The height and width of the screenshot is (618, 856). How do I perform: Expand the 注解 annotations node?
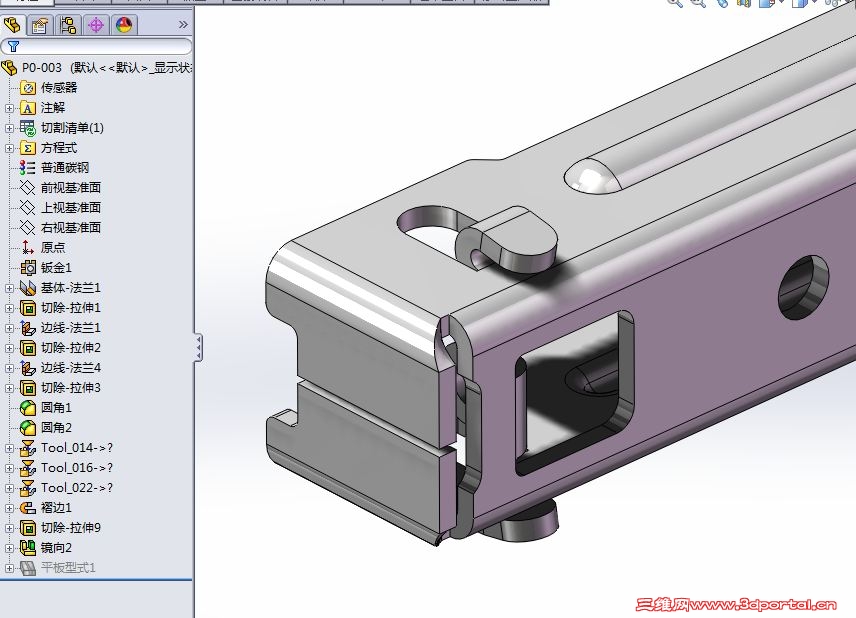coord(9,108)
